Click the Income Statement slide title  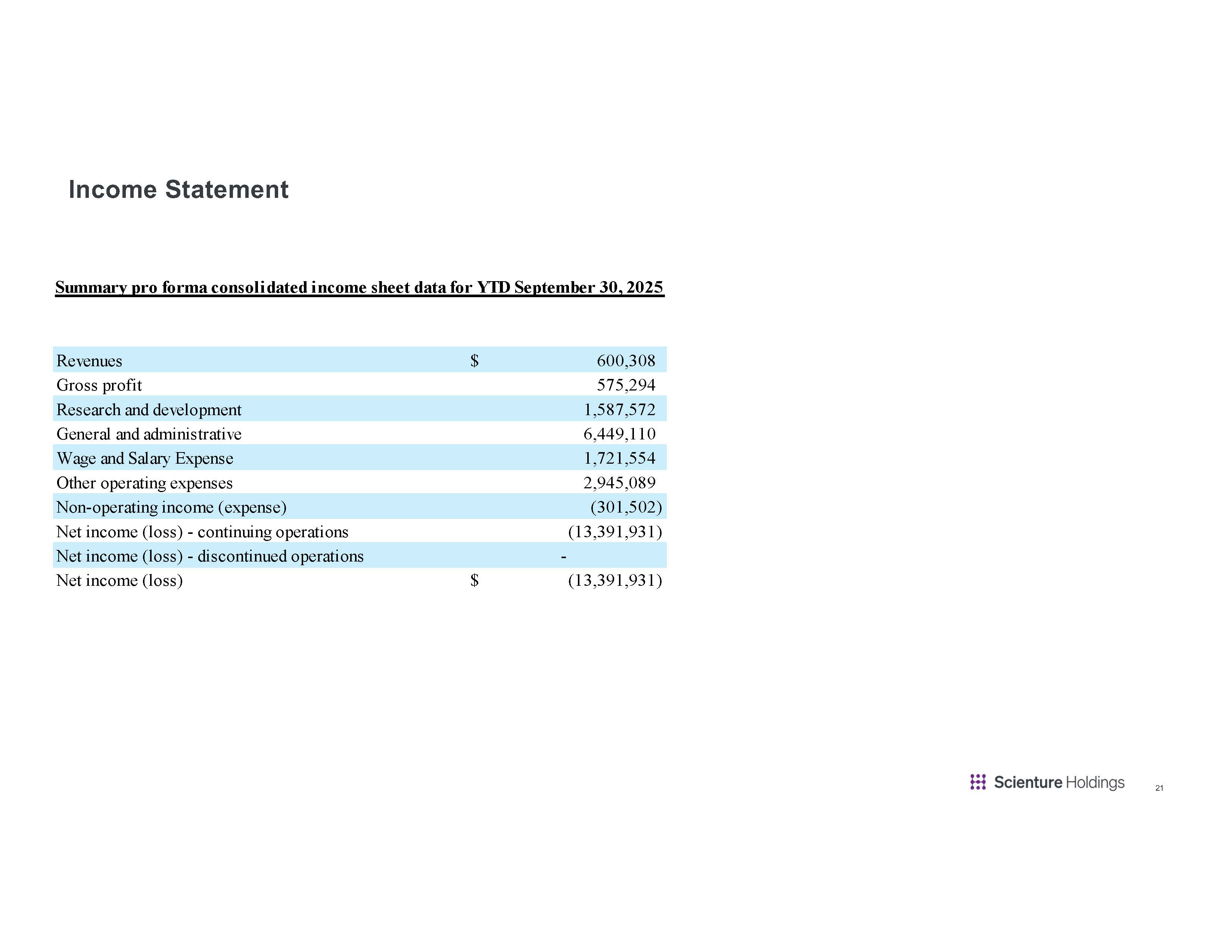point(178,190)
